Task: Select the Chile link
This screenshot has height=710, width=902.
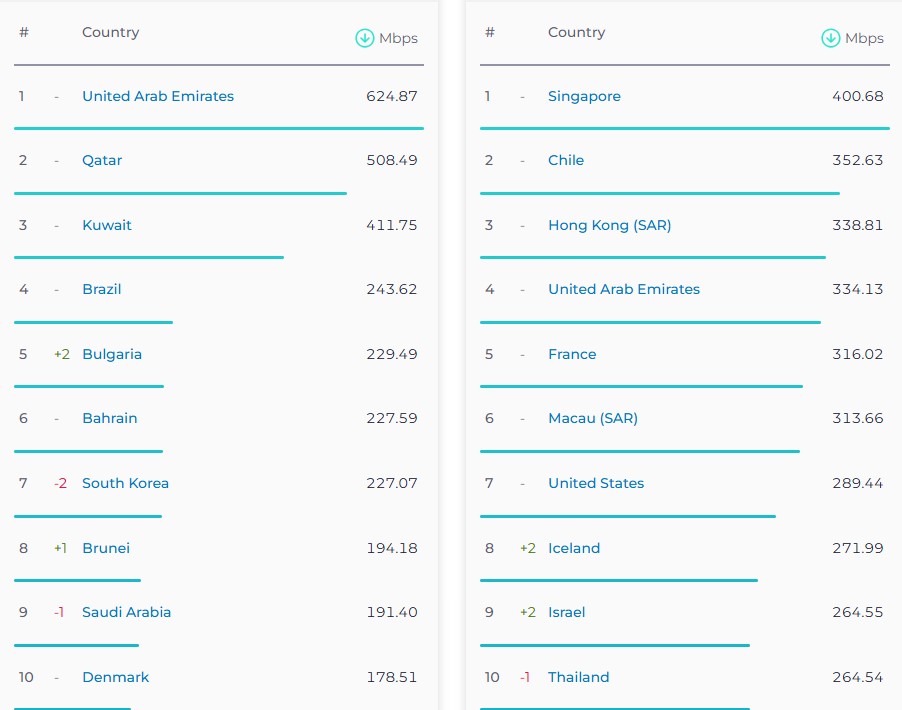Action: (x=566, y=160)
